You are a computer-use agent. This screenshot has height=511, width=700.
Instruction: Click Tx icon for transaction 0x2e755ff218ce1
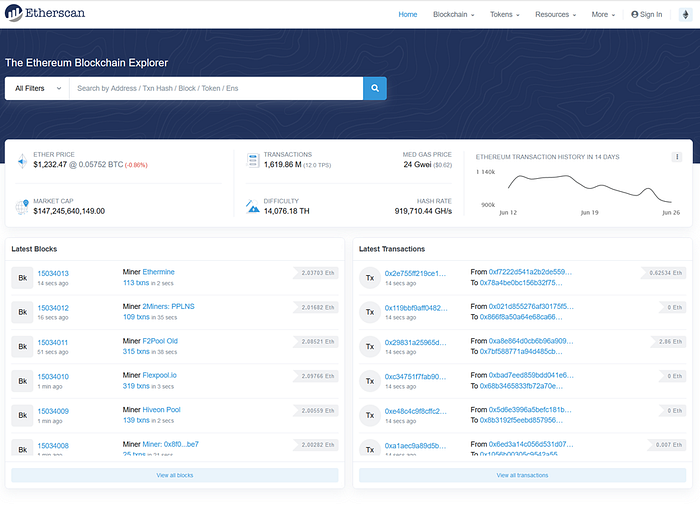pyautogui.click(x=370, y=277)
